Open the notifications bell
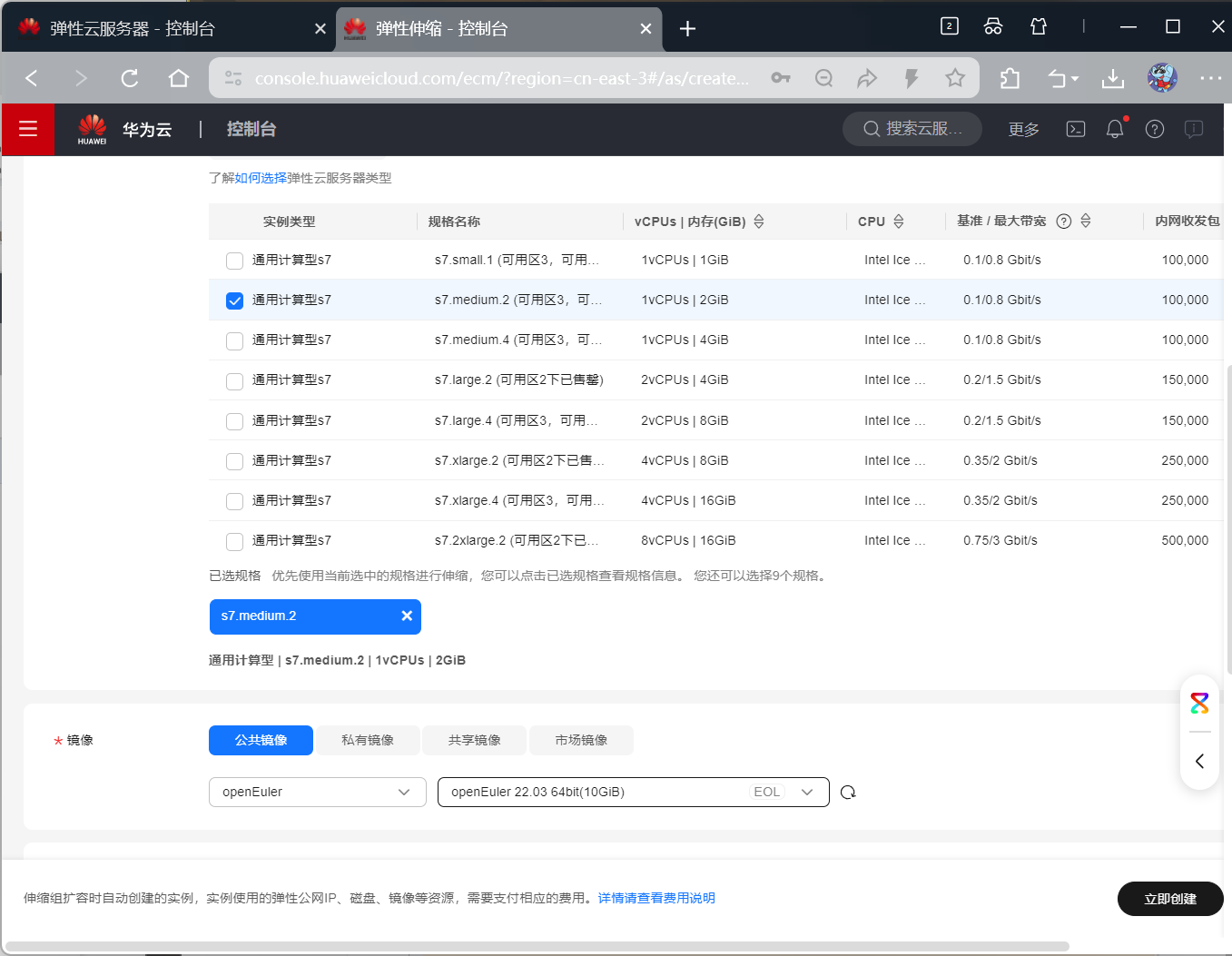Screen dimensions: 1232x956 [1115, 129]
